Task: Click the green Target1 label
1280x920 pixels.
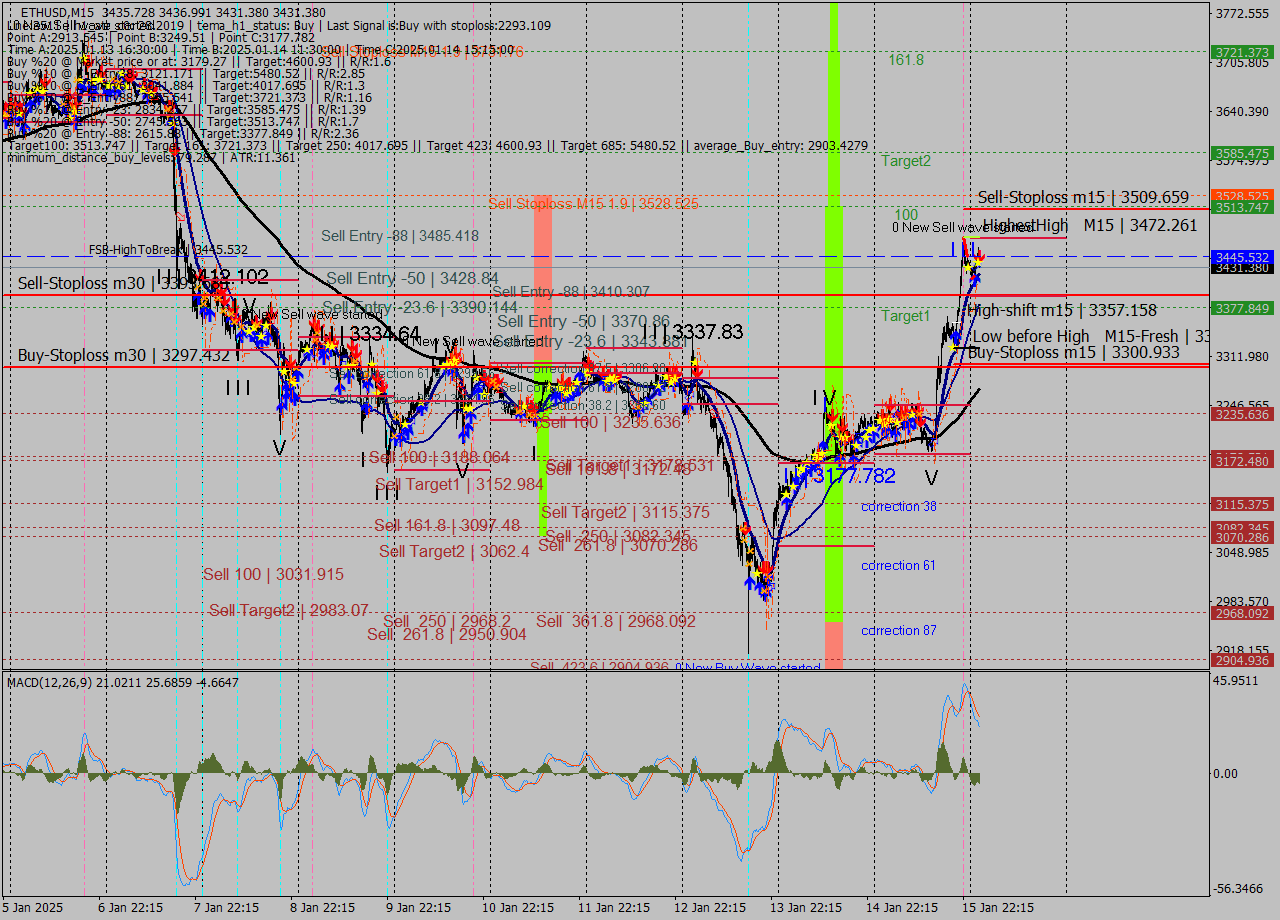Action: pyautogui.click(x=905, y=316)
